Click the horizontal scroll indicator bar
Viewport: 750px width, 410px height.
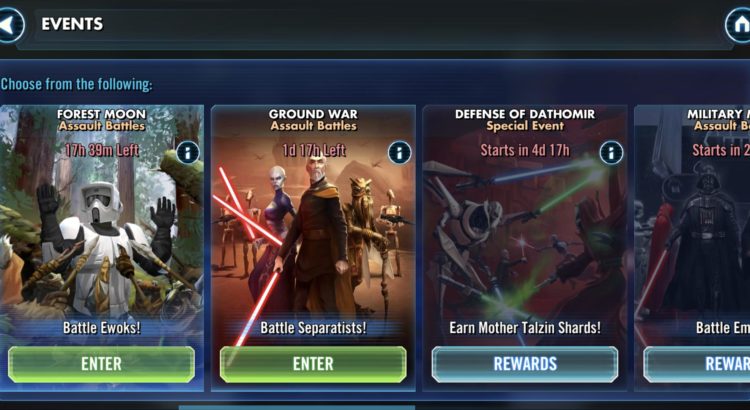click(x=297, y=408)
